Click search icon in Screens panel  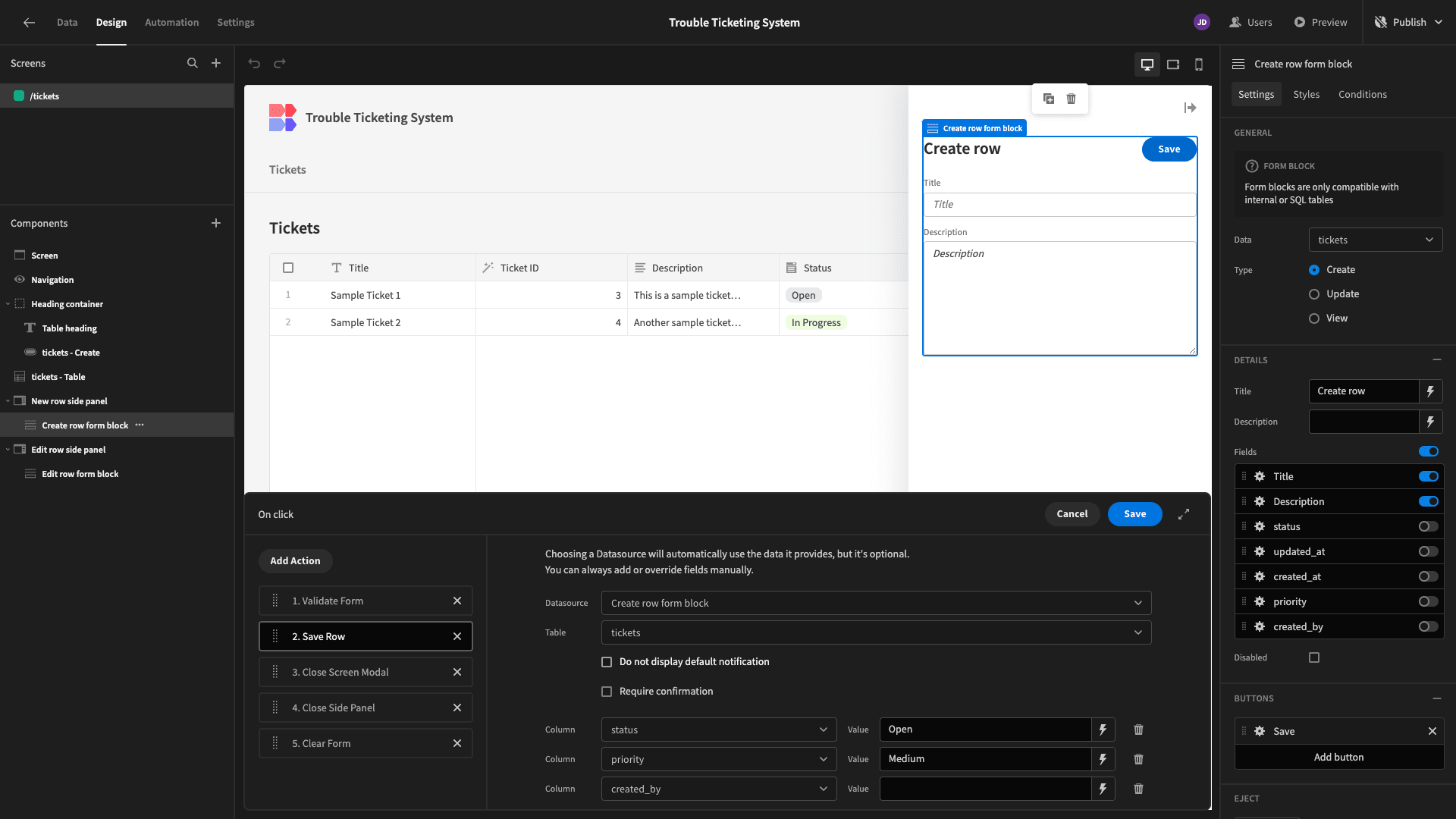point(193,63)
